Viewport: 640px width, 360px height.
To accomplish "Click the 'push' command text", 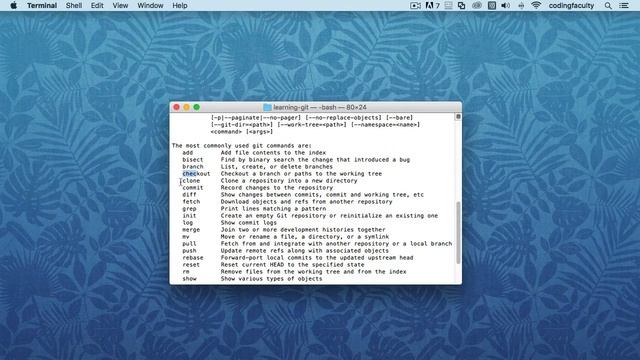I will coord(189,251).
